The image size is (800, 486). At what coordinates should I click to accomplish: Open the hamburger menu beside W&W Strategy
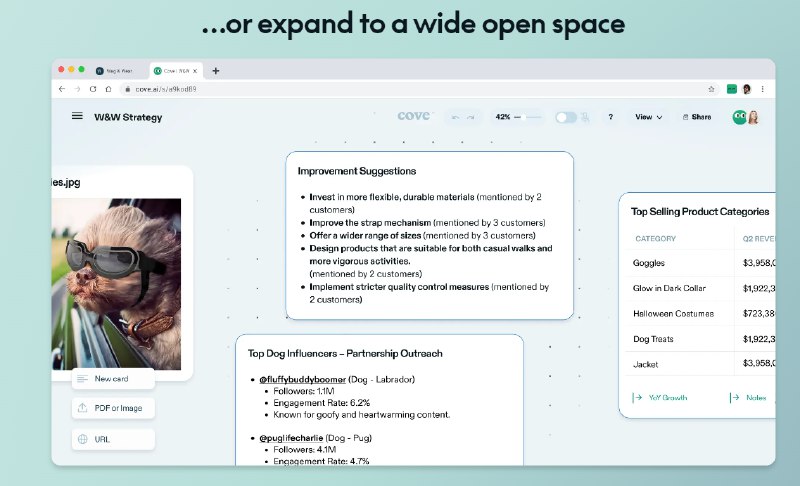pyautogui.click(x=77, y=116)
